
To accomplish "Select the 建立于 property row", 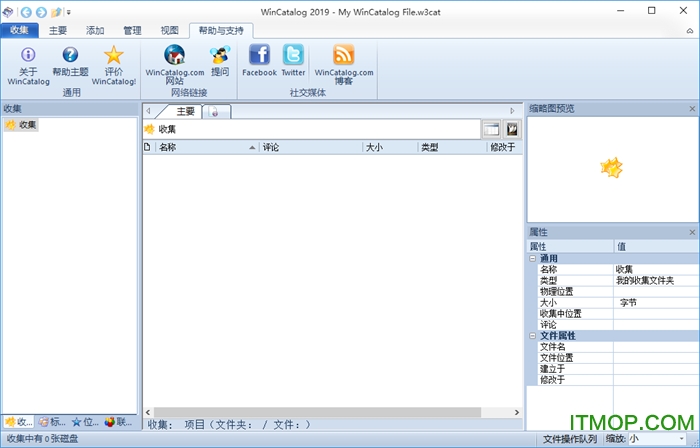I will pos(618,369).
